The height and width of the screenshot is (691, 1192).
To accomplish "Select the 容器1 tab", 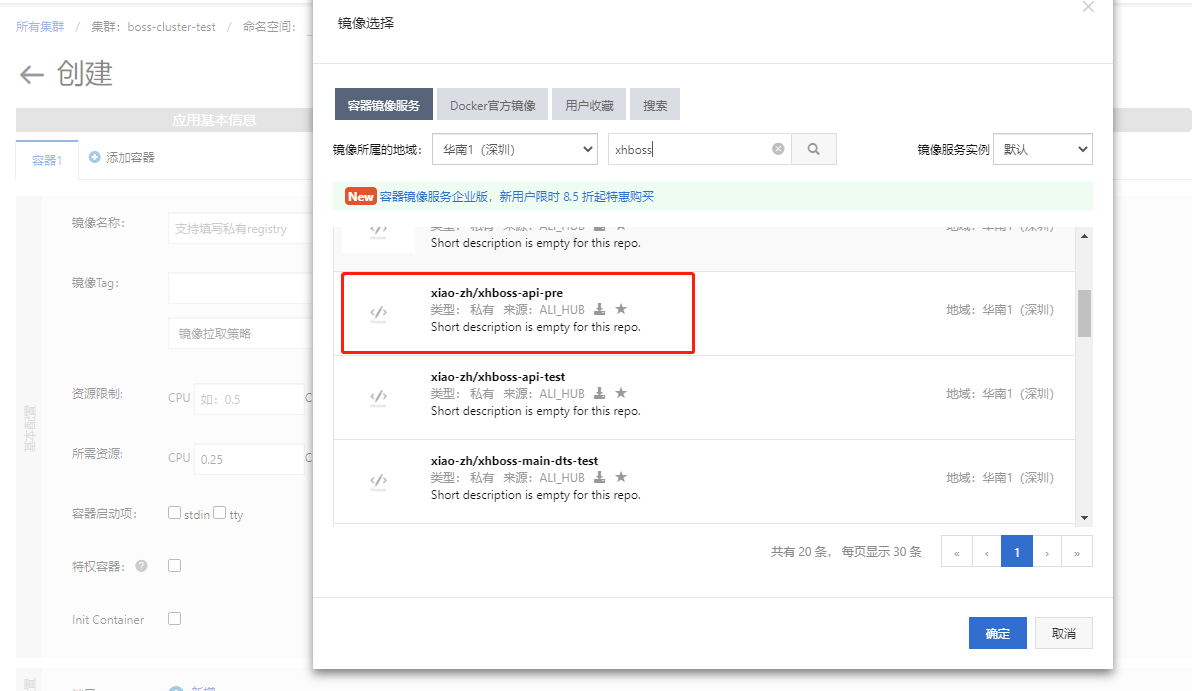I will [47, 160].
